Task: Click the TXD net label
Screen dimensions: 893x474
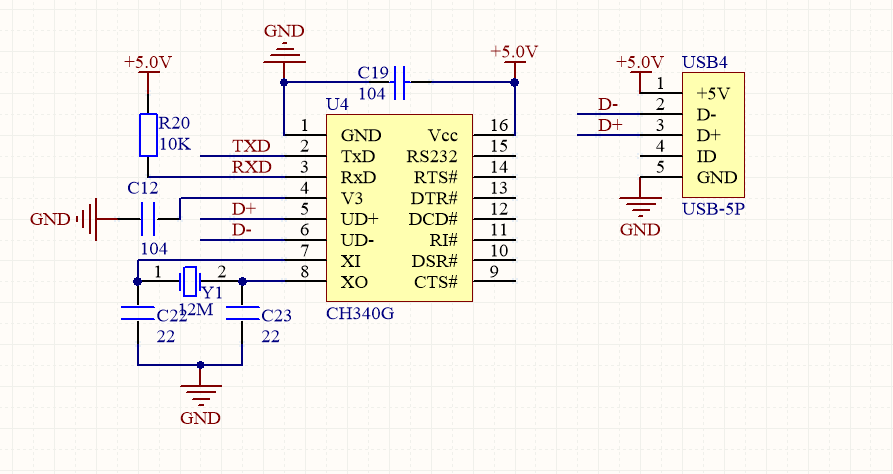Action: pyautogui.click(x=251, y=146)
